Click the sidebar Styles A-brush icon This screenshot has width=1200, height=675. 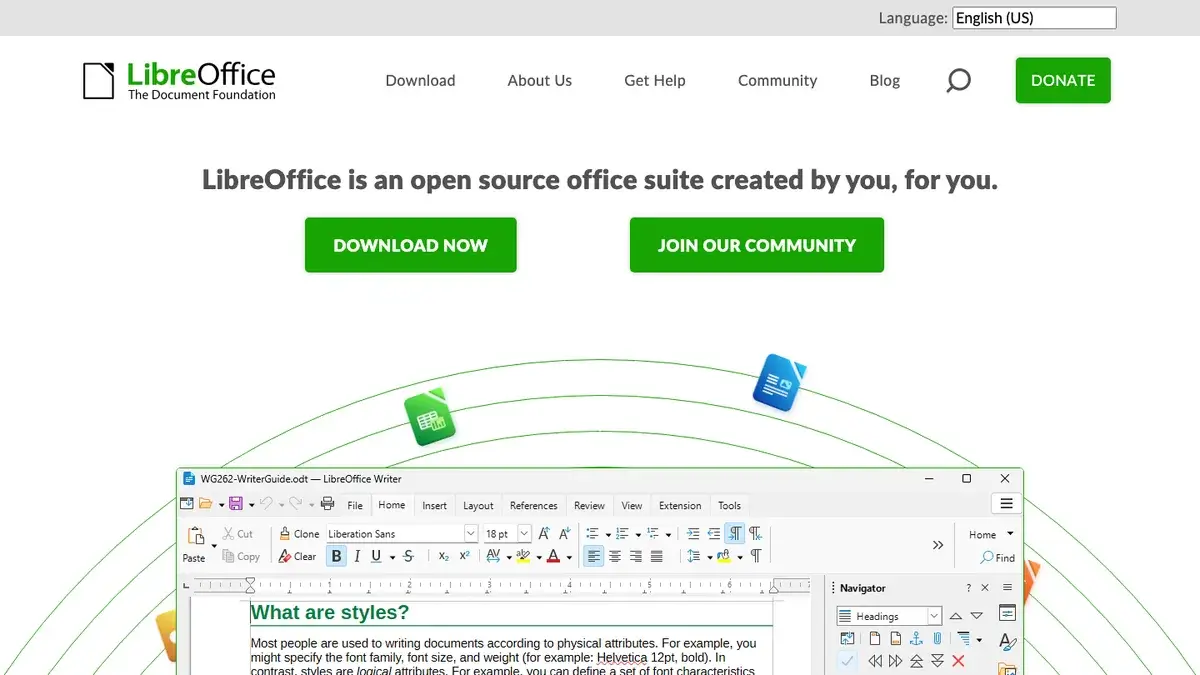1007,641
